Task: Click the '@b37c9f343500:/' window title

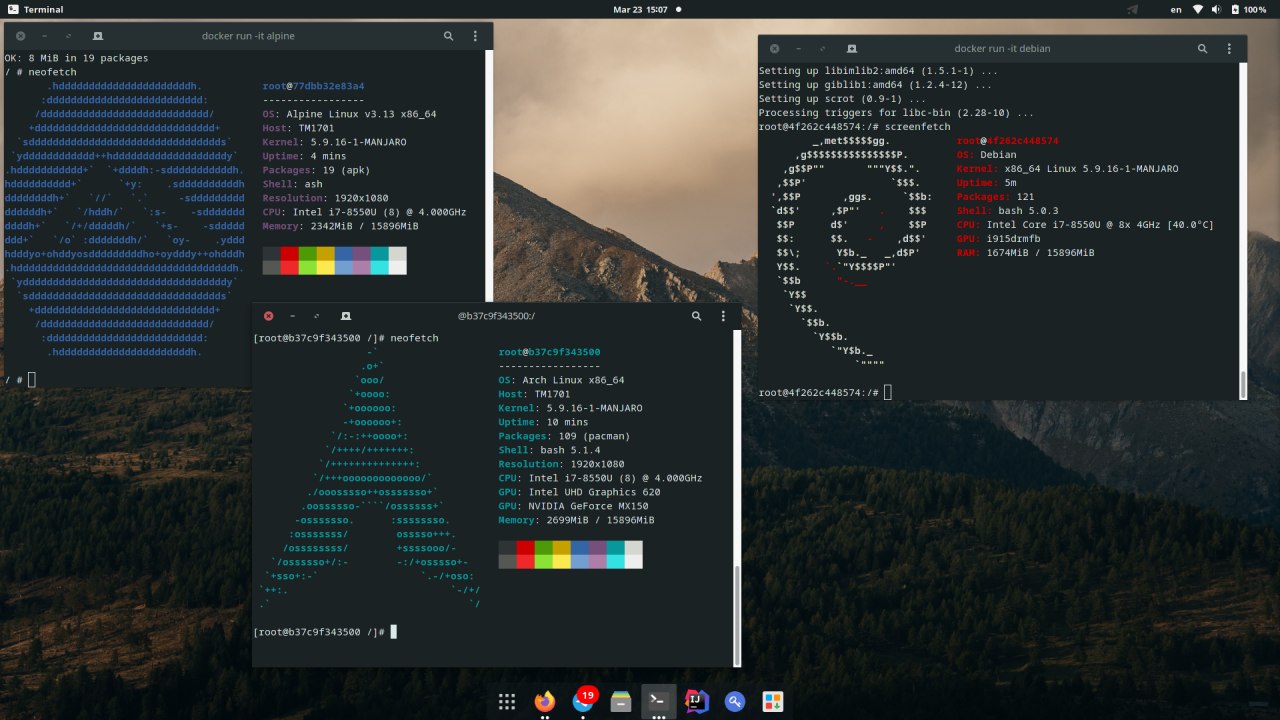Action: 496,316
